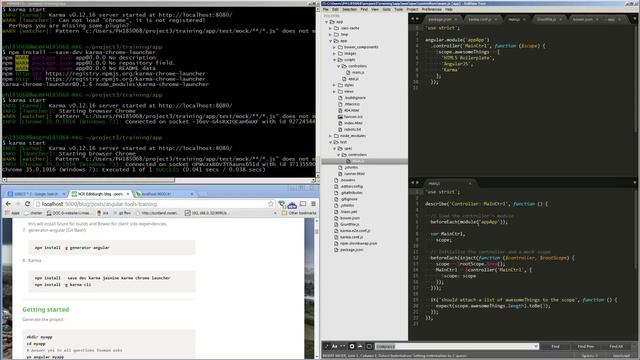Click the Find All button
Screen dimensions: 640x360
616,347
